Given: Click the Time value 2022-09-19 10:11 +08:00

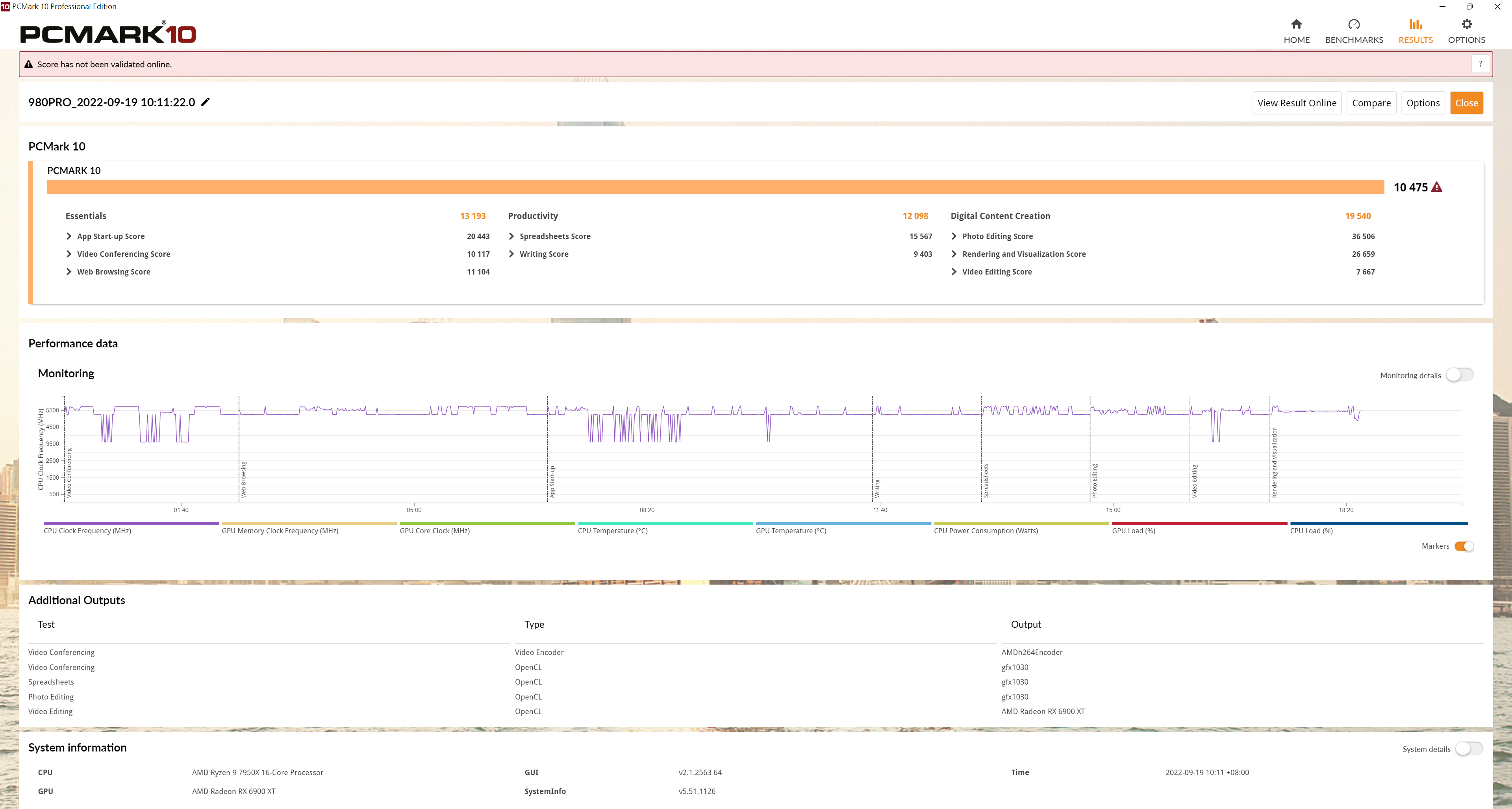Looking at the screenshot, I should 1207,772.
